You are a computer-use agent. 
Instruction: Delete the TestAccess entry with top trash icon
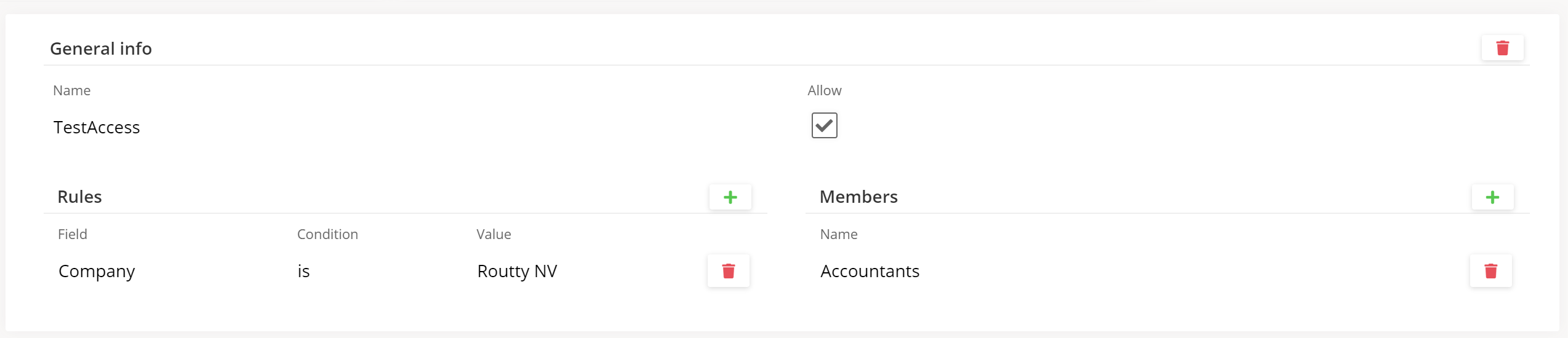pyautogui.click(x=1502, y=48)
